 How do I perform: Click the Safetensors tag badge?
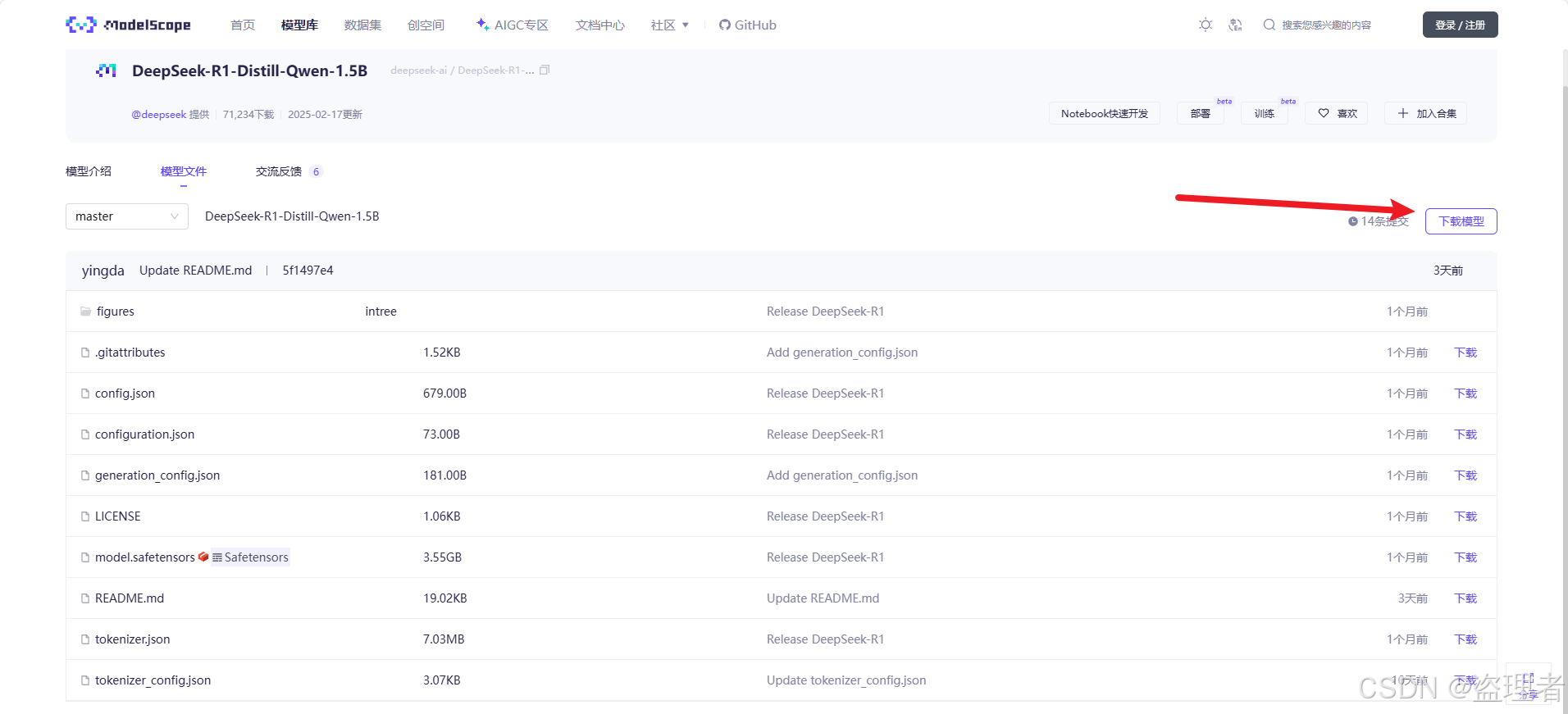click(250, 557)
